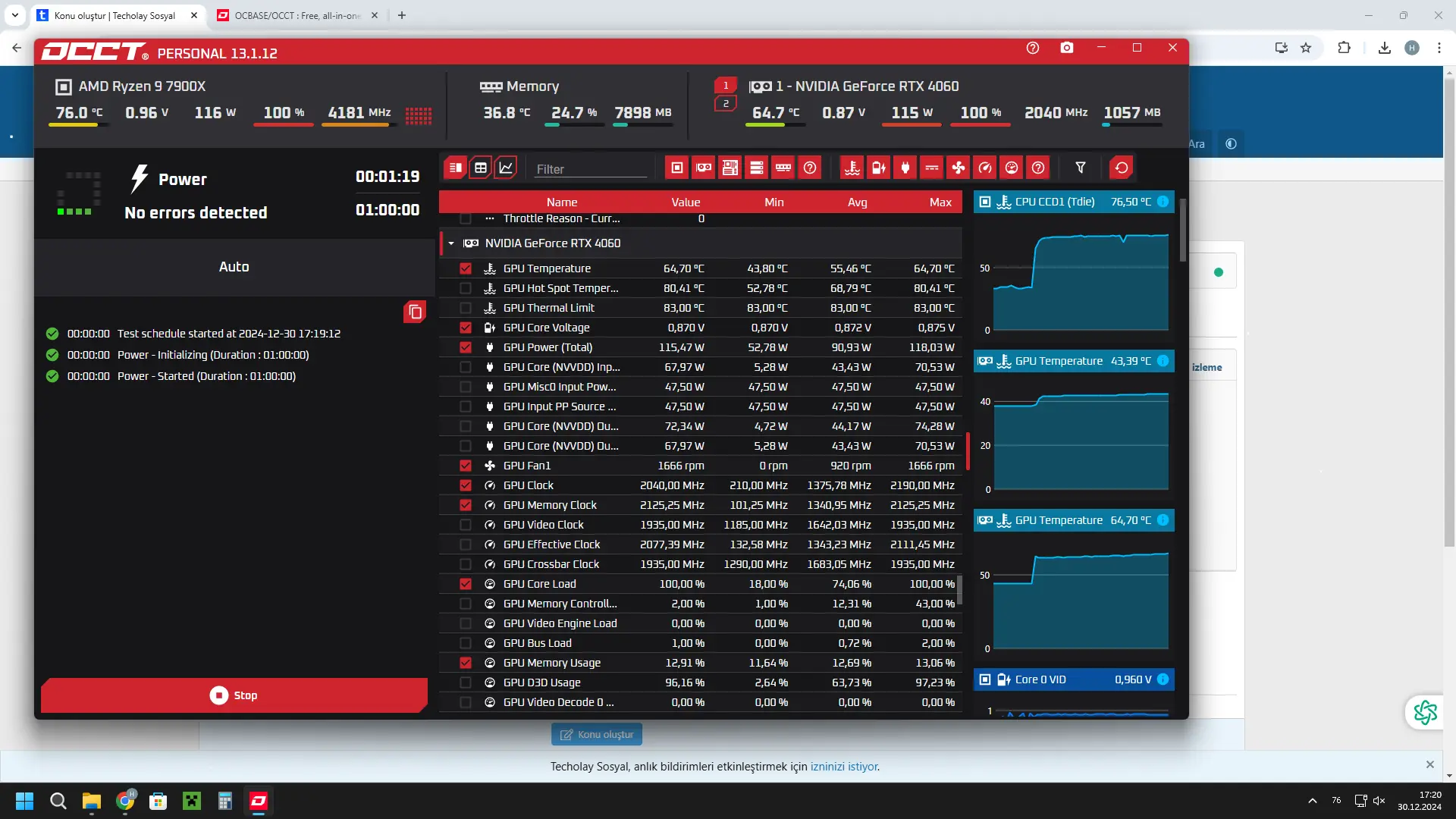Click the Auto mode button
1456x819 pixels.
(x=234, y=267)
